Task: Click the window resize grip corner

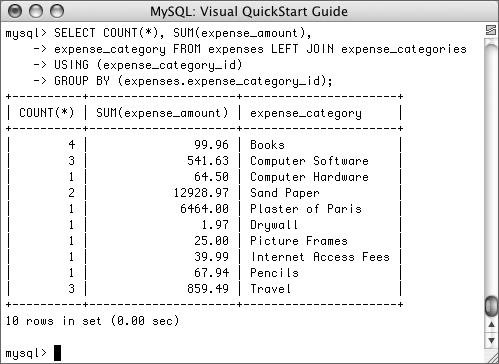Action: click(x=492, y=356)
